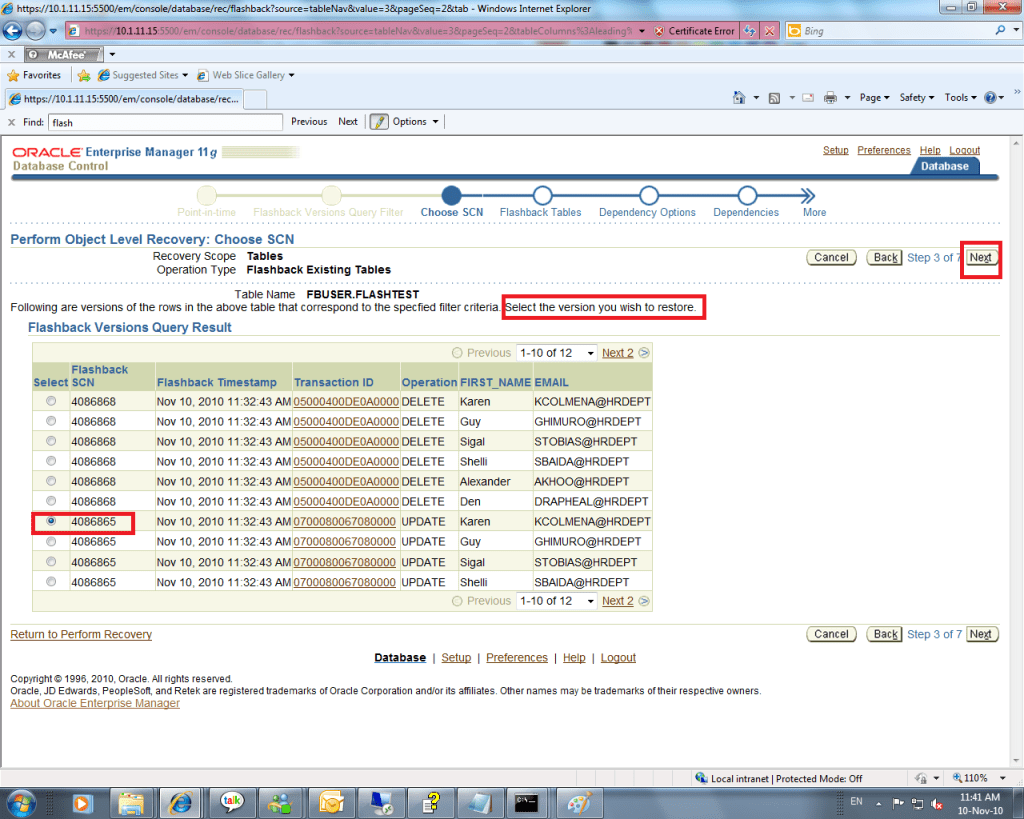Switch to the Database tab
The image size is (1024, 819).
944,166
